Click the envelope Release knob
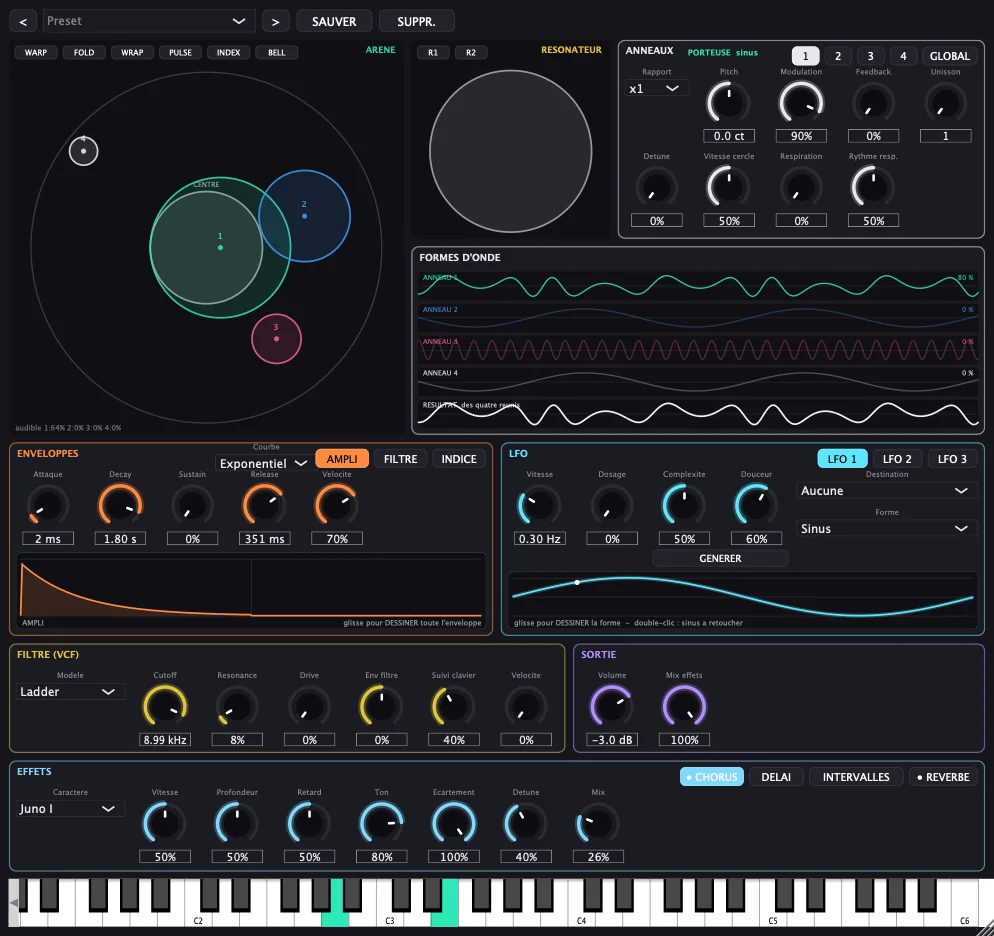The image size is (994, 936). click(x=265, y=506)
